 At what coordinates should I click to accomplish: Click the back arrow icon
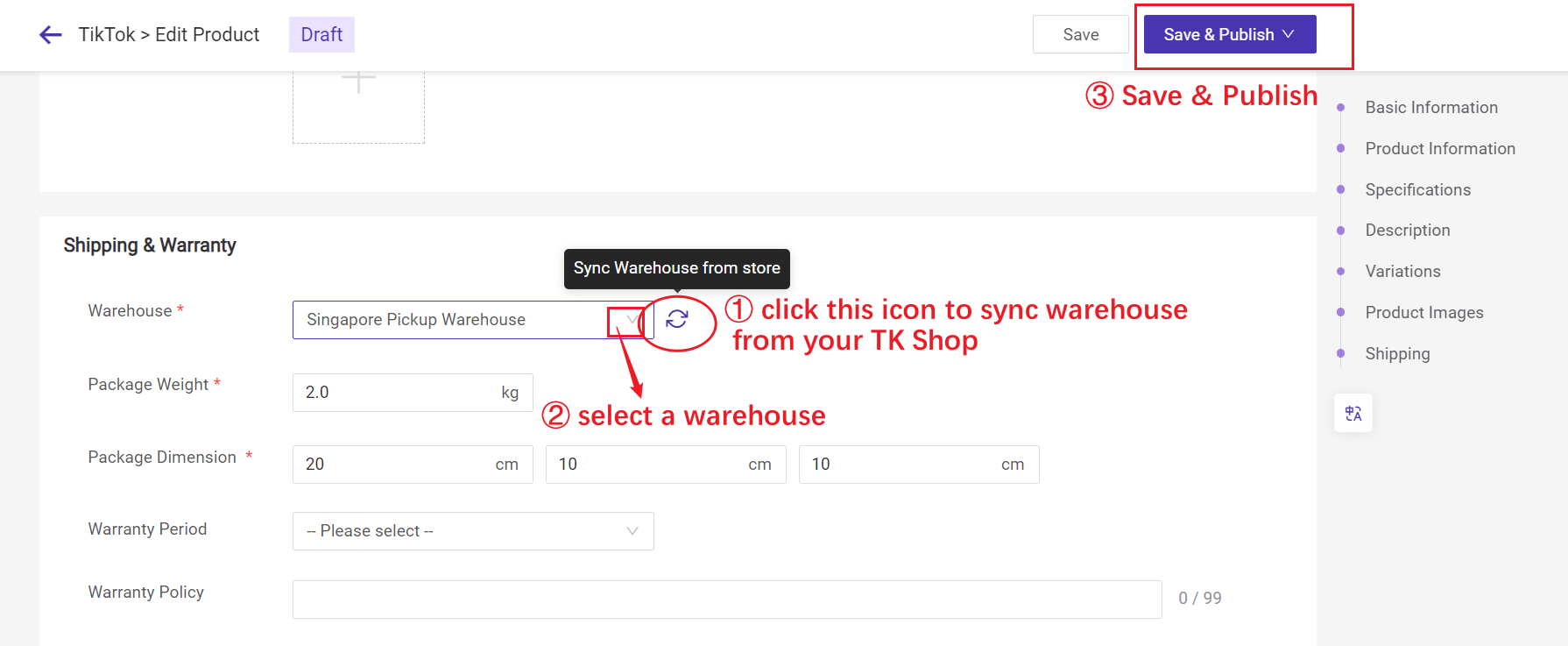click(x=51, y=35)
